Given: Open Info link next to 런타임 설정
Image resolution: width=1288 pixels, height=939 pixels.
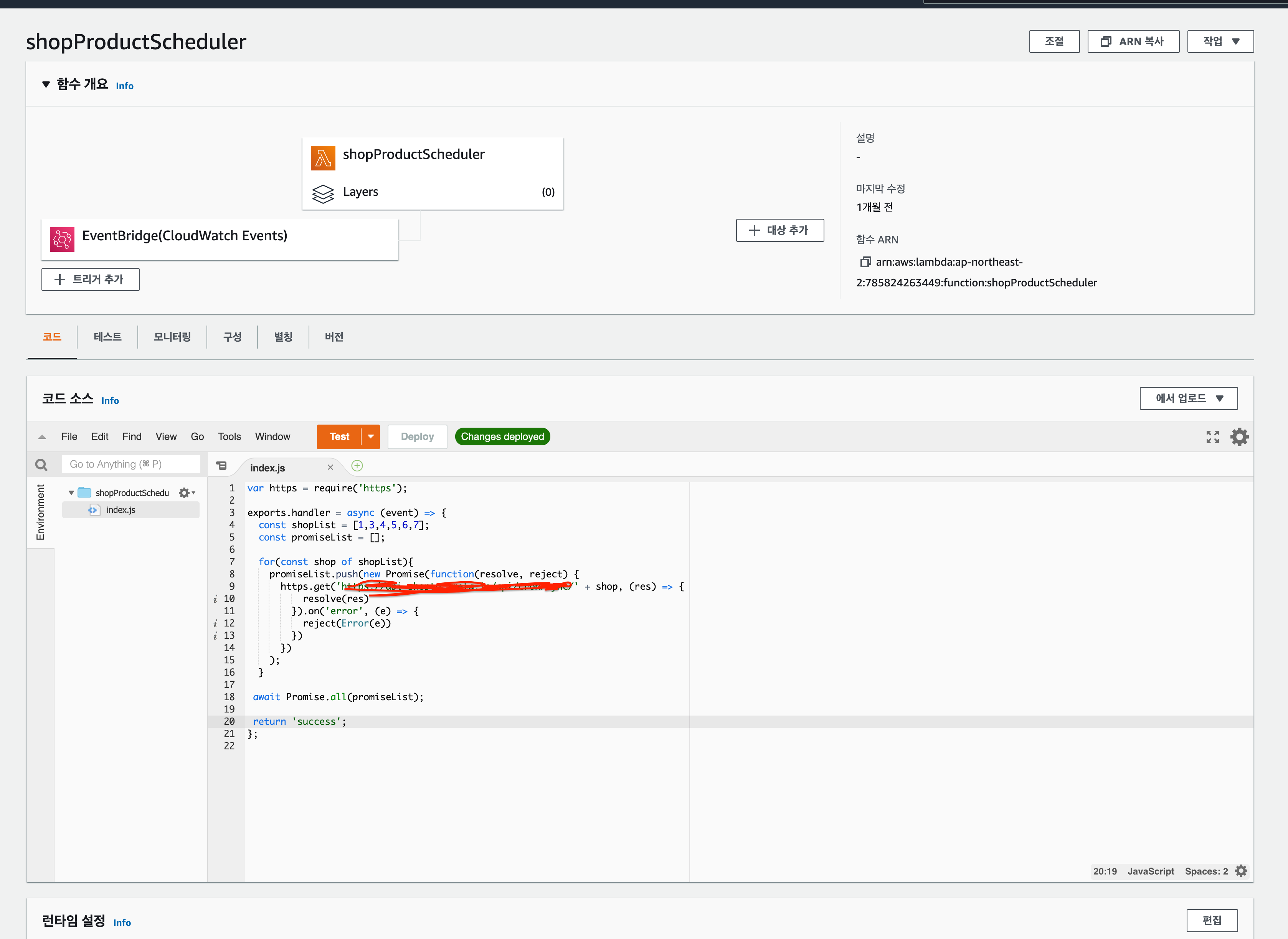Looking at the screenshot, I should (x=122, y=922).
